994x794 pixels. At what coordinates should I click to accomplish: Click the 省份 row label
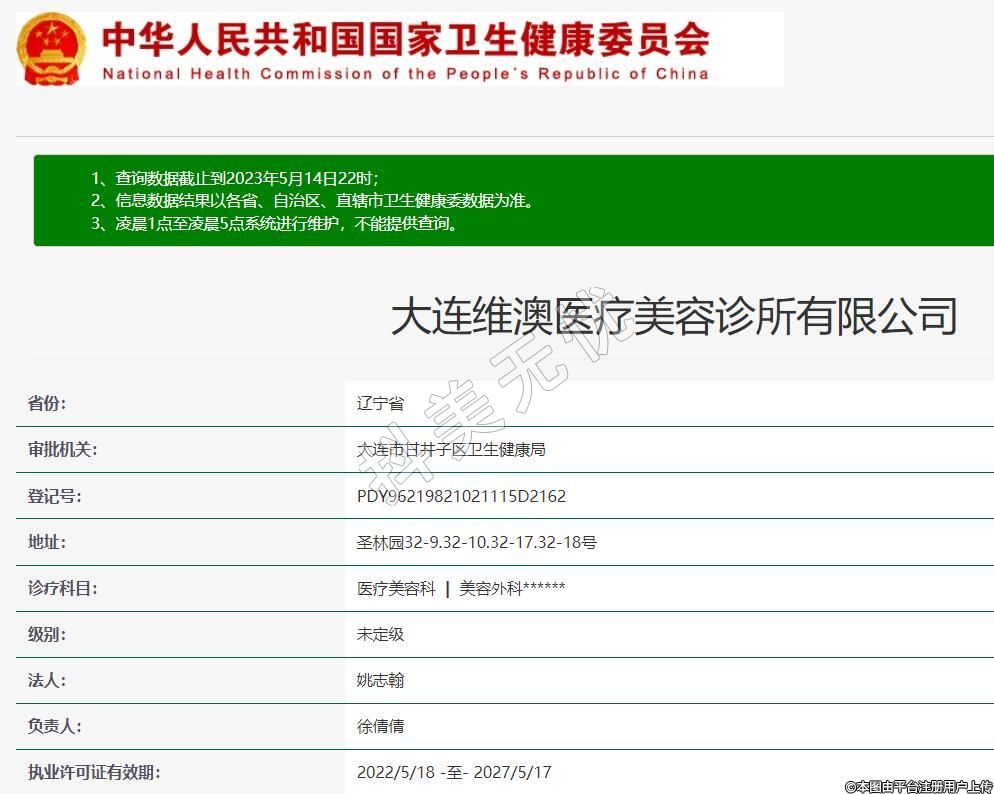(x=47, y=404)
